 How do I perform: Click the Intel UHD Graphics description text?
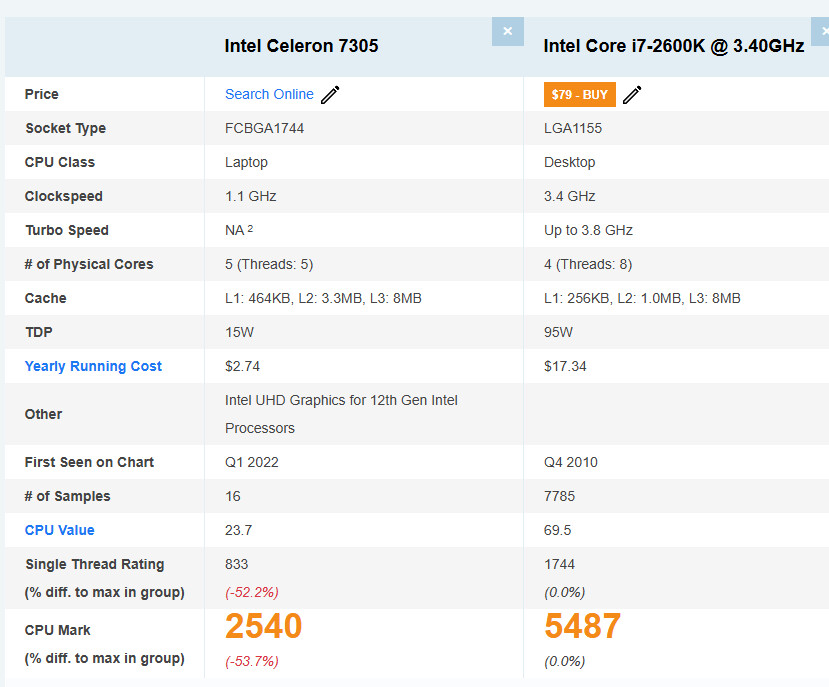(341, 400)
